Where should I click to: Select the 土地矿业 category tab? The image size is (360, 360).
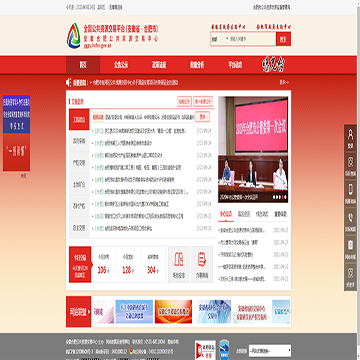click(79, 184)
